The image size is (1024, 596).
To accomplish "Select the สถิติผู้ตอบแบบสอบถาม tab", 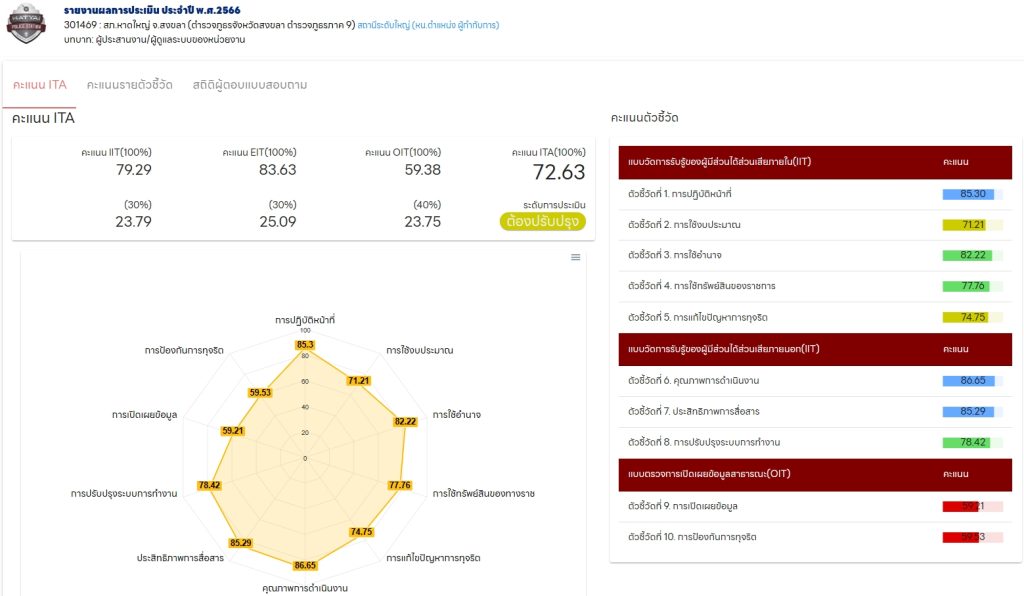I will (x=250, y=85).
